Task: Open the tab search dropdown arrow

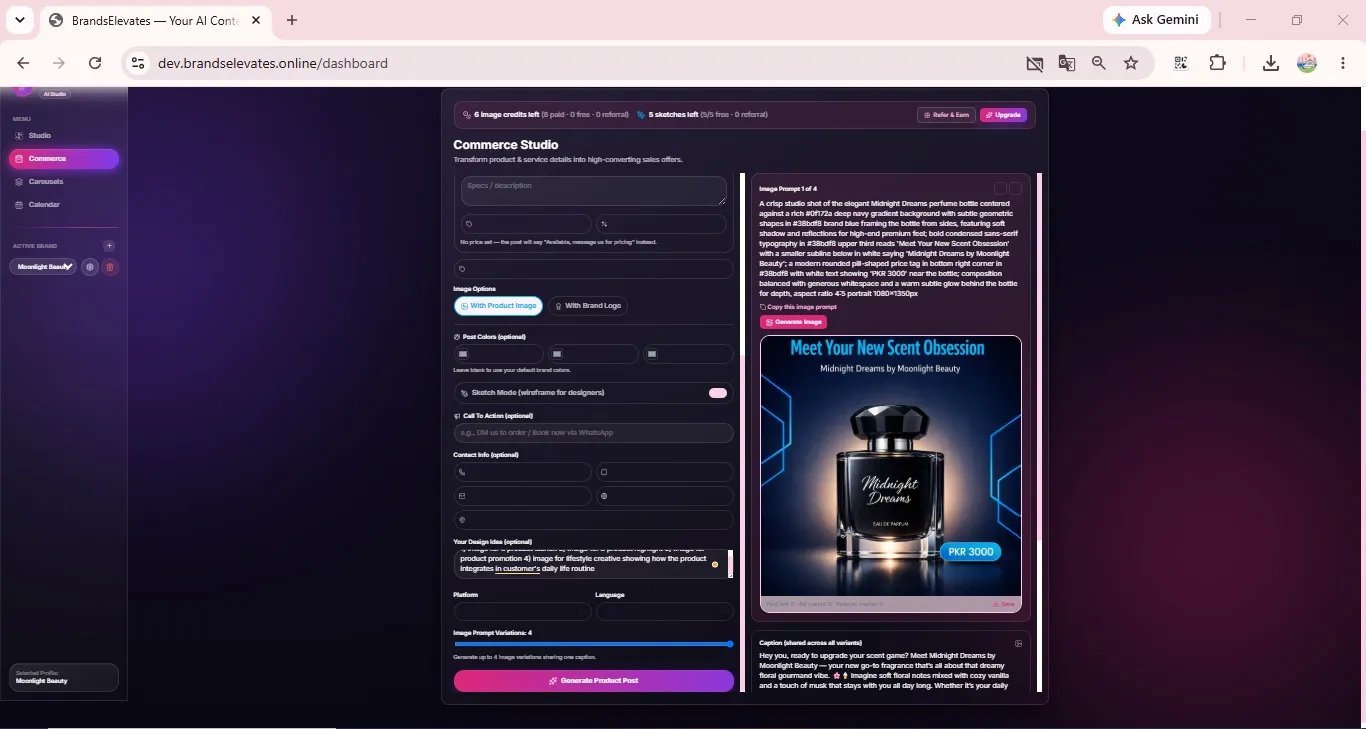Action: click(20, 20)
